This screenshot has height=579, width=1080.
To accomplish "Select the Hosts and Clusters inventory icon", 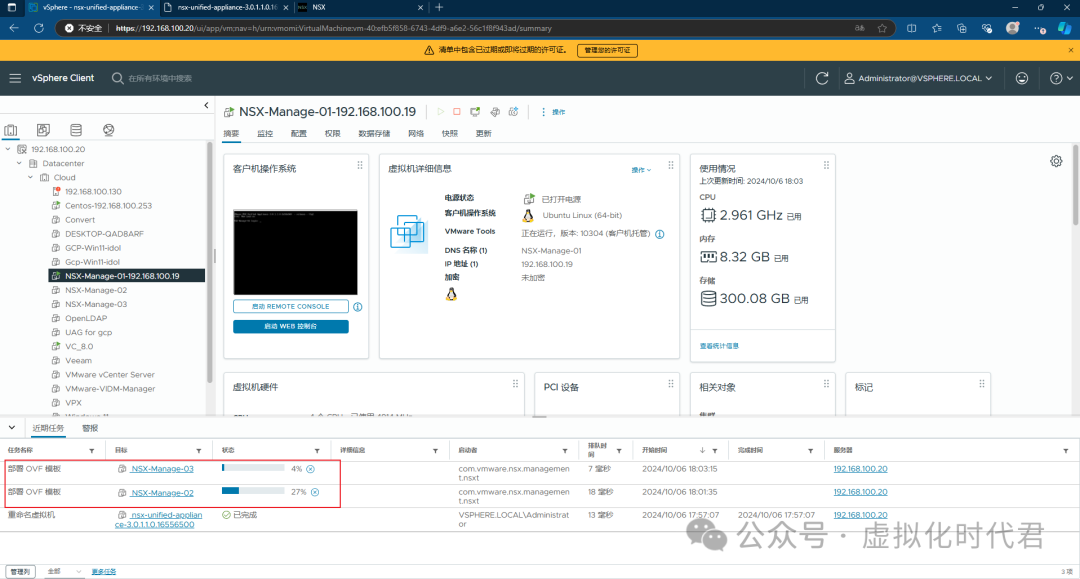I will pos(11,130).
